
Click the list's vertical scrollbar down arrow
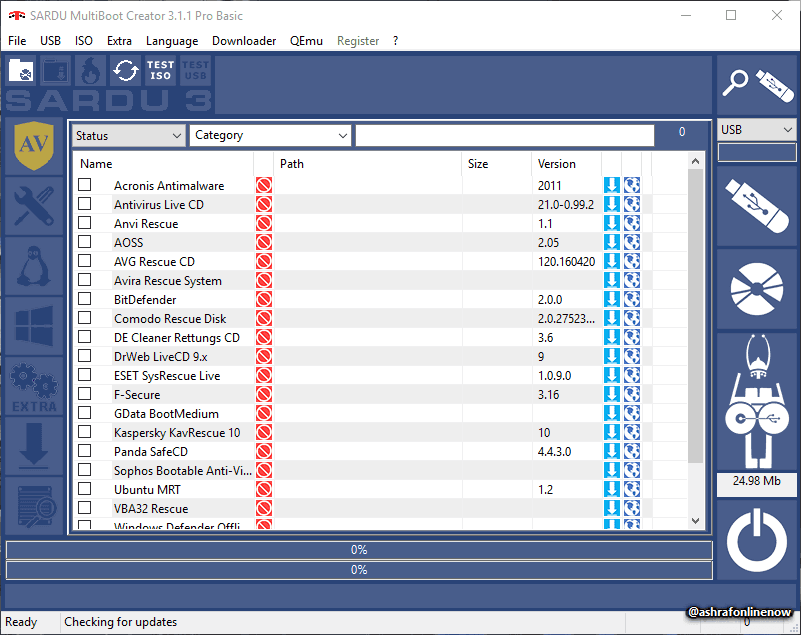click(695, 521)
